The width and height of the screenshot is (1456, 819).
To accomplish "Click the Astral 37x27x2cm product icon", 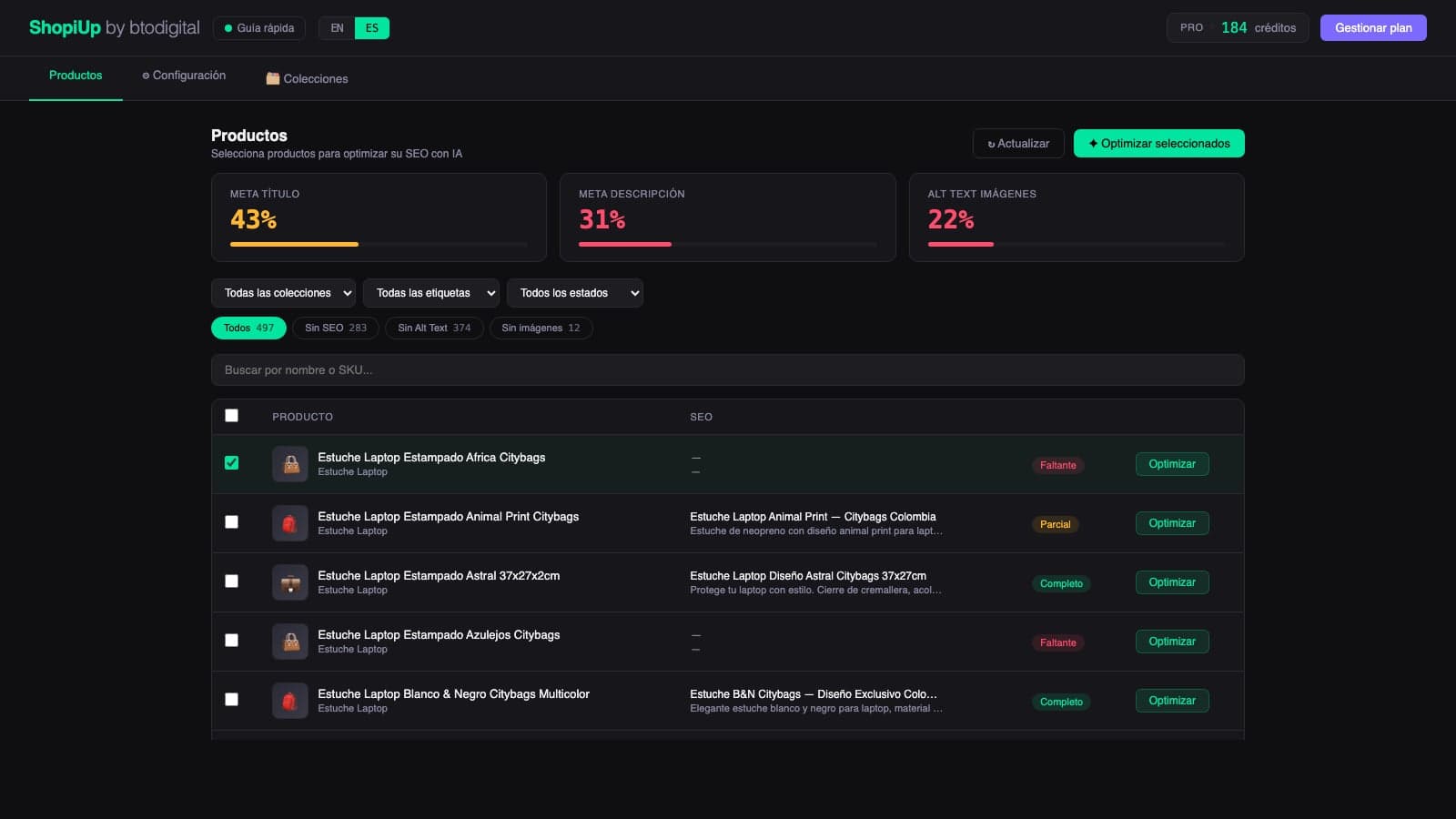I will [x=290, y=582].
